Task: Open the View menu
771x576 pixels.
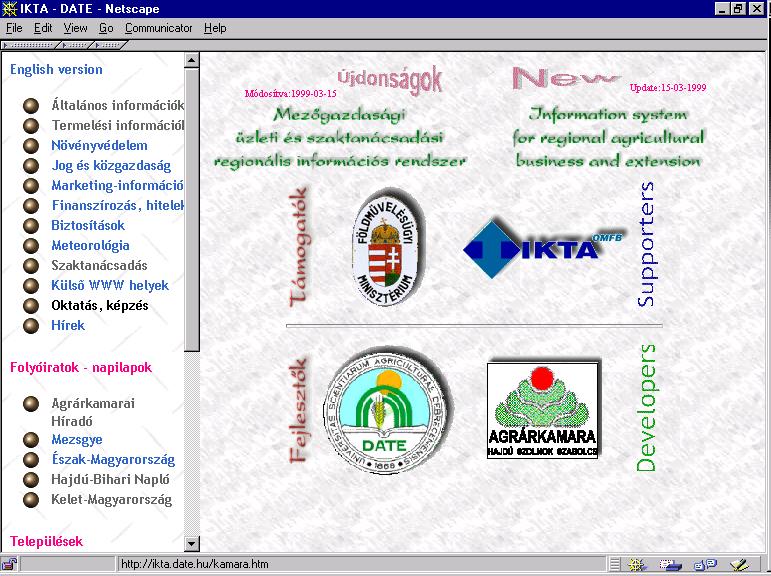Action: click(75, 28)
